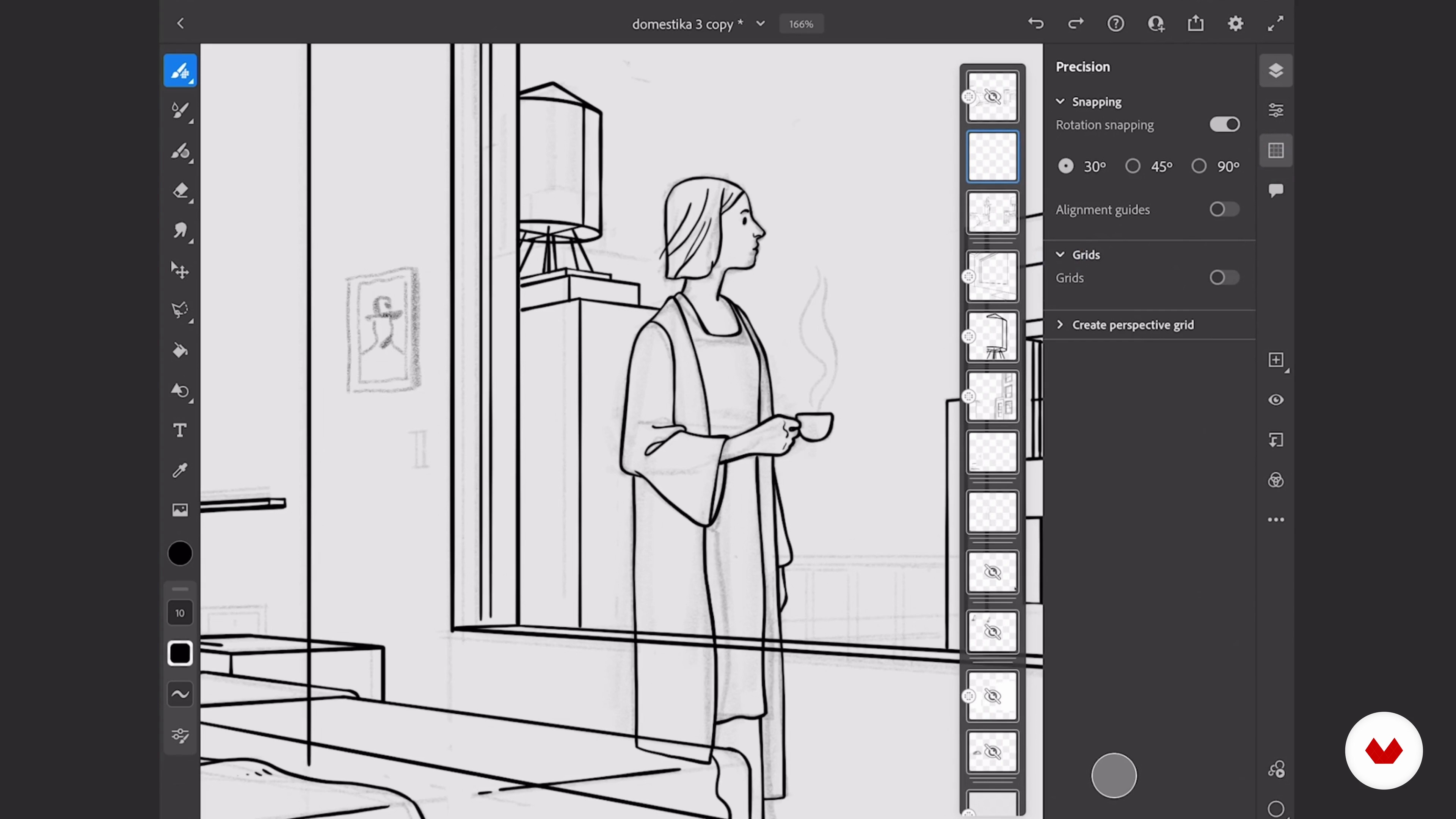
Task: Go back with the top-left arrow
Action: [180, 23]
